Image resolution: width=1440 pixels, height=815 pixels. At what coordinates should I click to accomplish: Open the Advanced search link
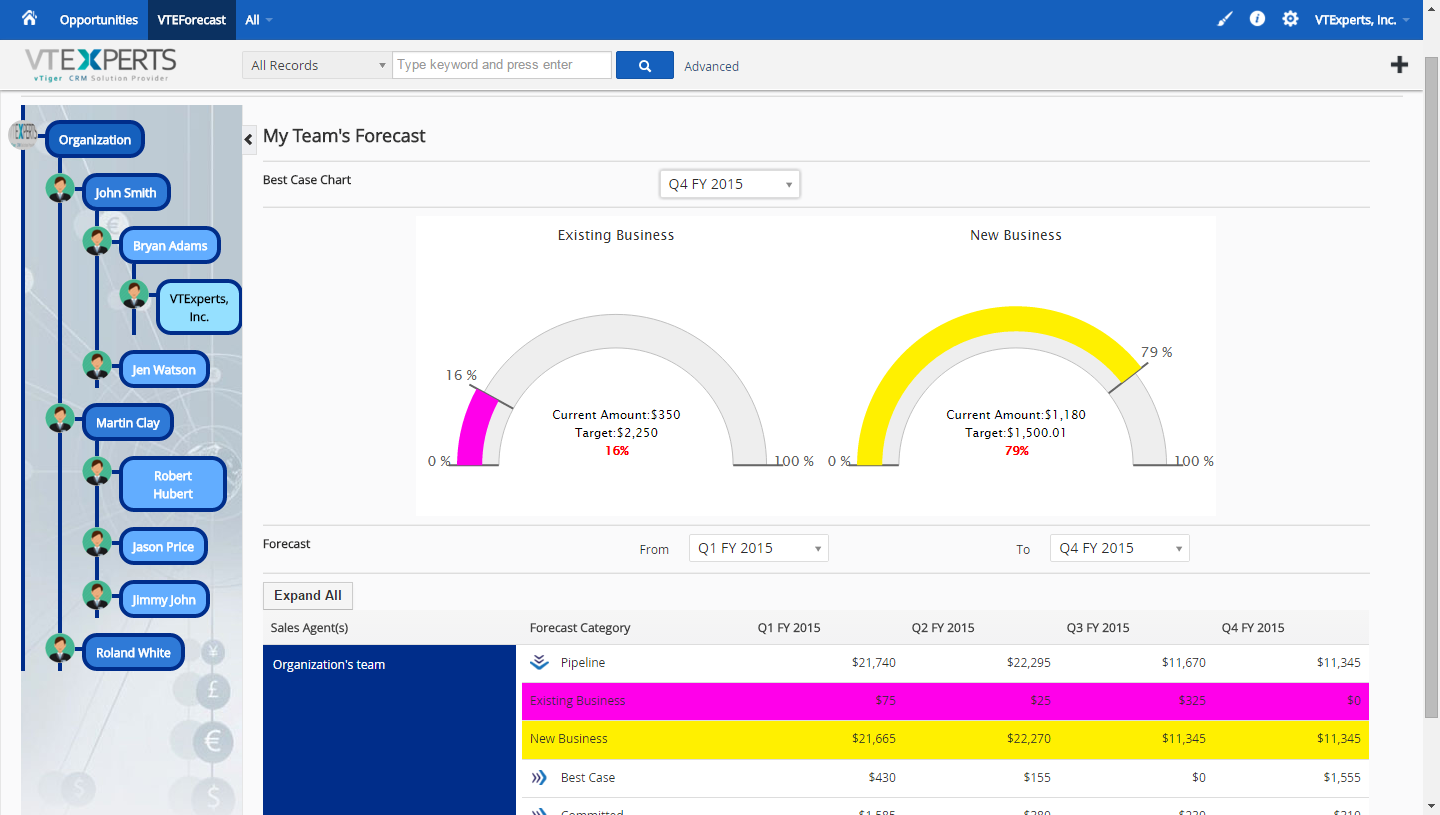712,66
